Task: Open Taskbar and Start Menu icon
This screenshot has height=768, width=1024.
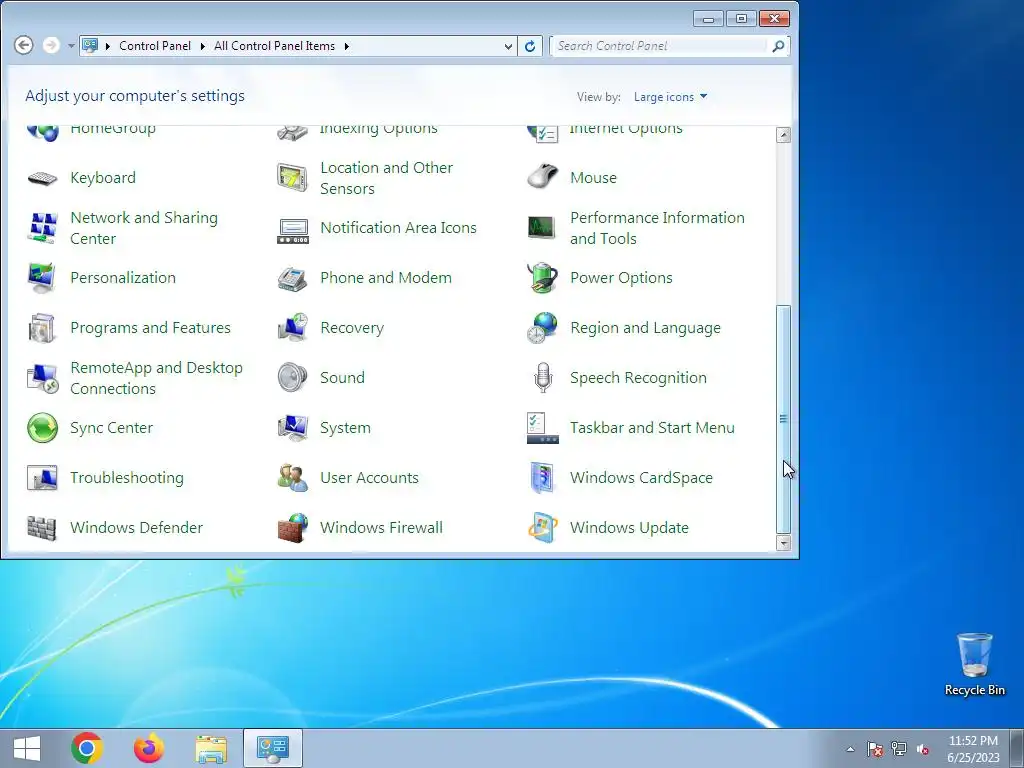Action: (542, 428)
